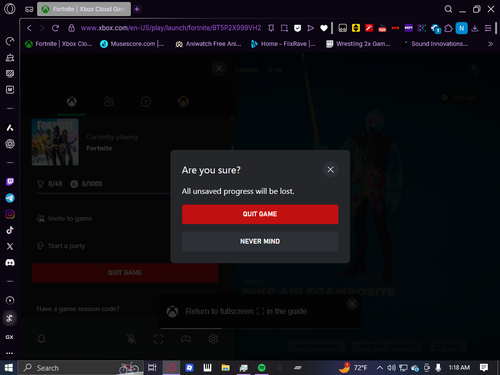Add page to bookmarks with heart icon
The height and width of the screenshot is (375, 500).
324,28
